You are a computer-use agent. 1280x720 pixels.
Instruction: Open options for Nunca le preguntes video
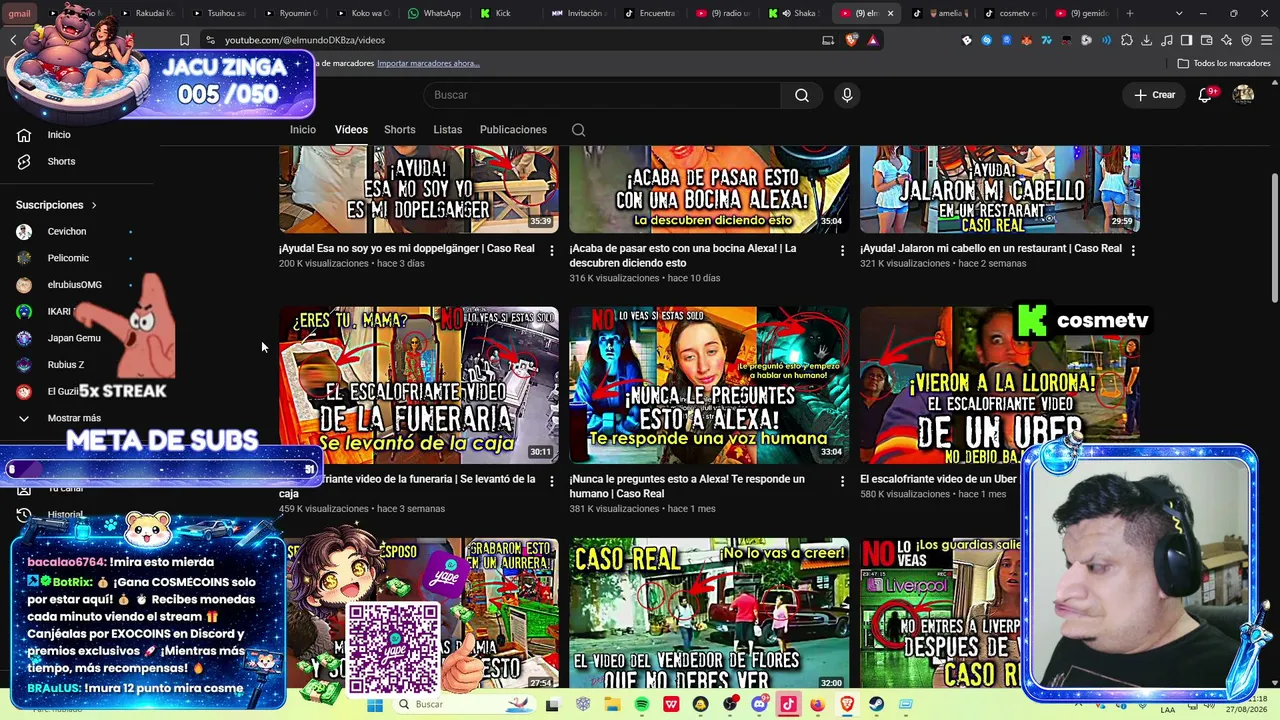(842, 481)
